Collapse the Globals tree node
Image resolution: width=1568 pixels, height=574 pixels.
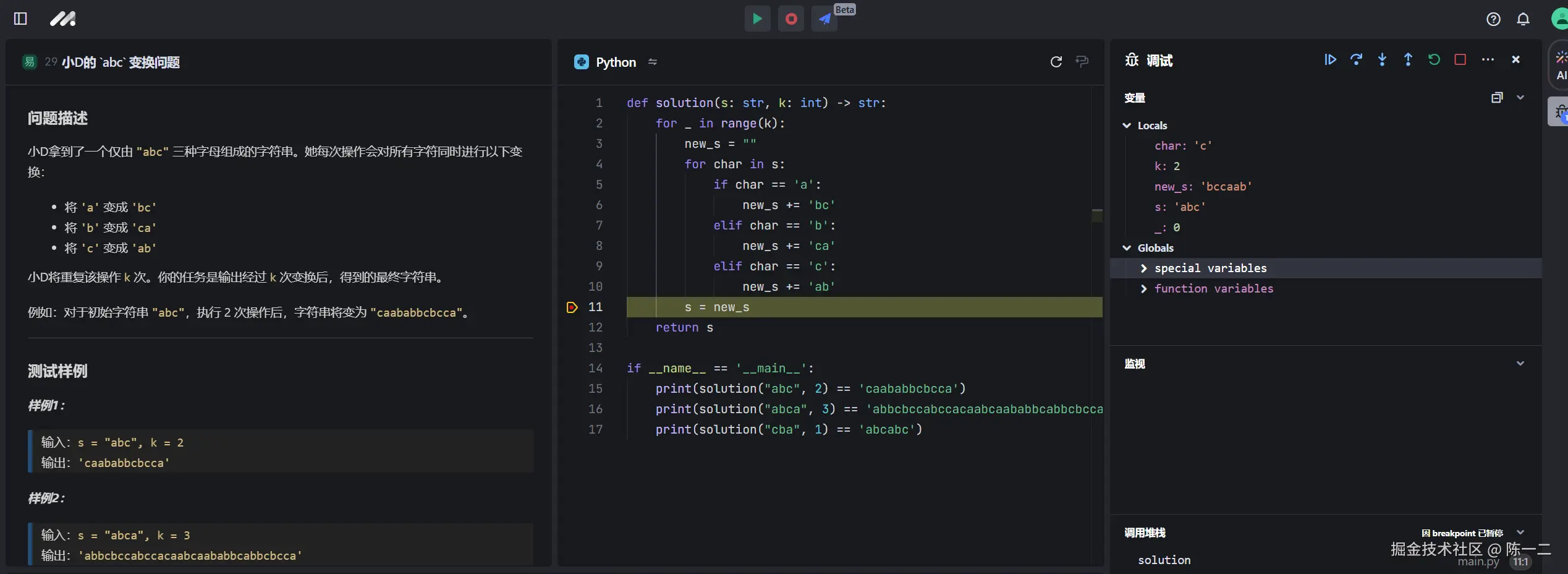point(1127,247)
